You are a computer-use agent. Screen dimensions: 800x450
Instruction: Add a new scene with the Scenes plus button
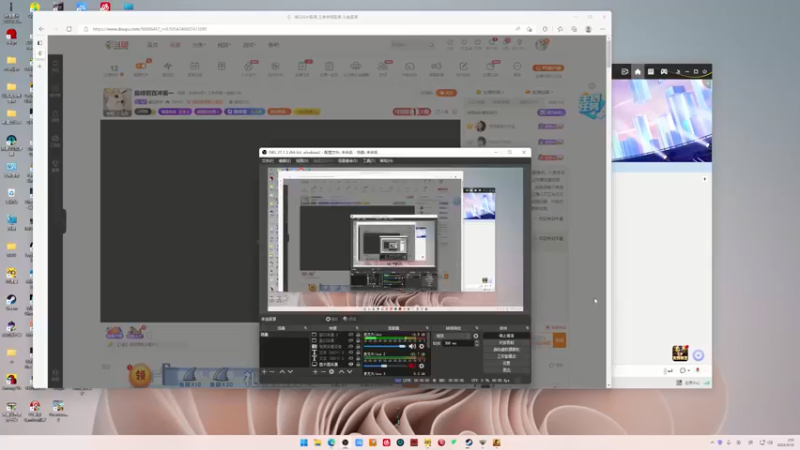[x=264, y=371]
